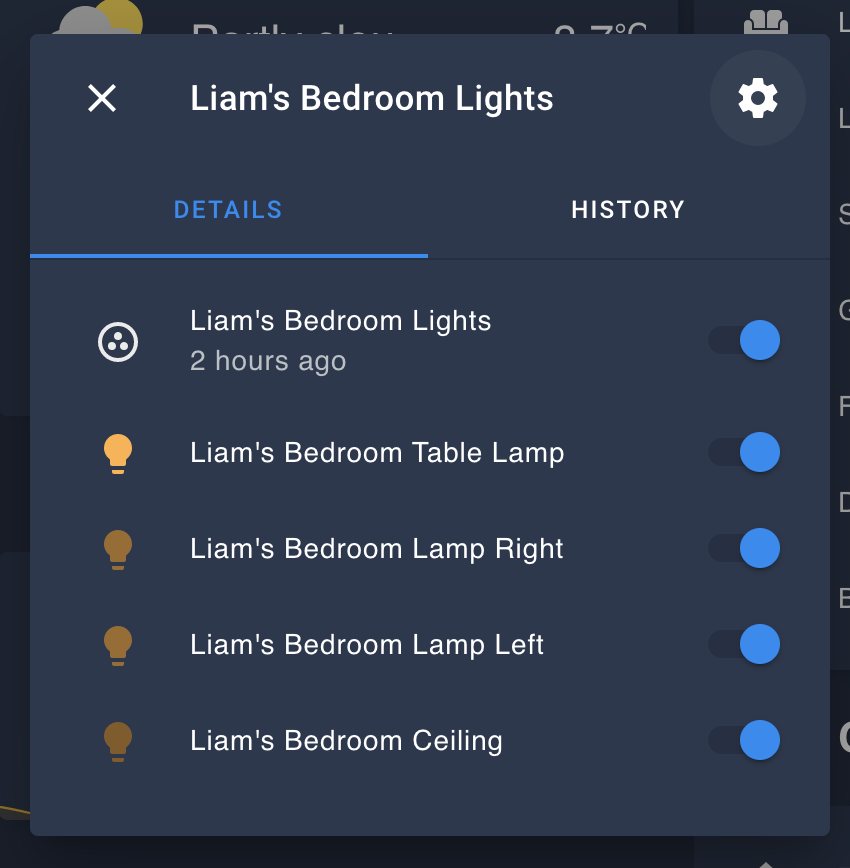Screen dimensions: 850x868
Task: Switch off Liam's Bedroom Lamp Right
Action: pos(745,548)
